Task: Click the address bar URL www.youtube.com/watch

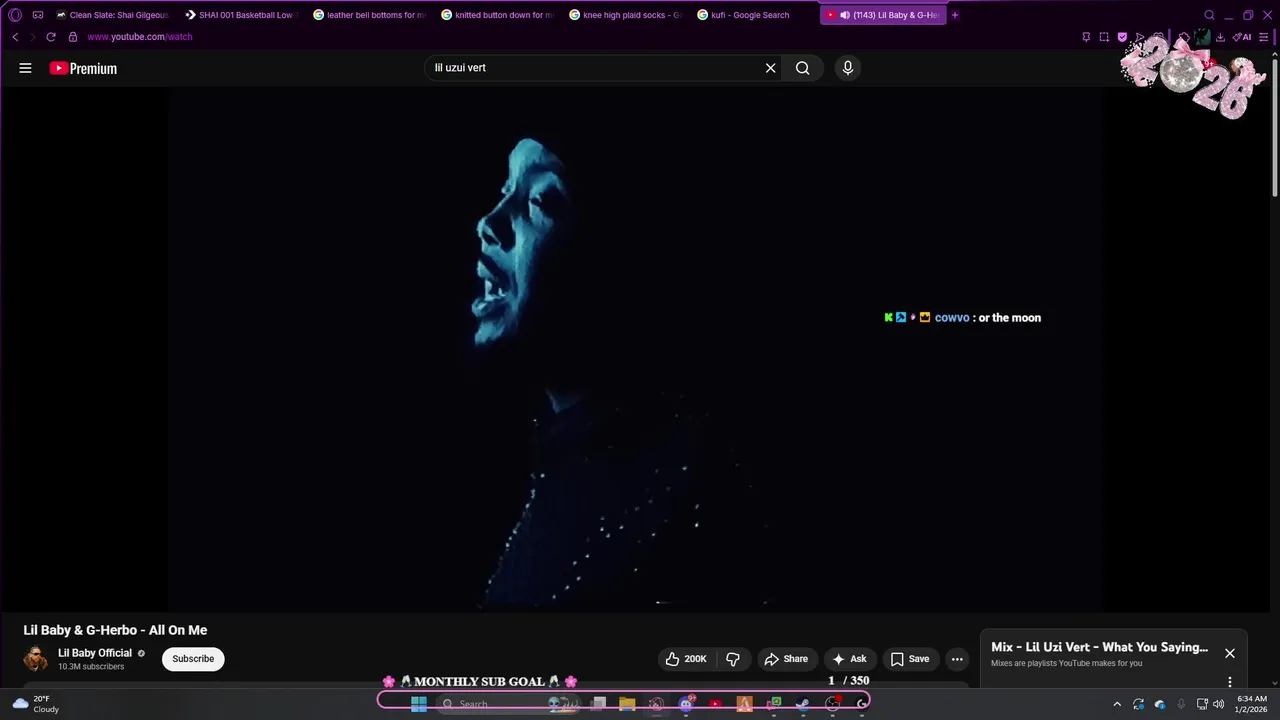Action: 139,37
